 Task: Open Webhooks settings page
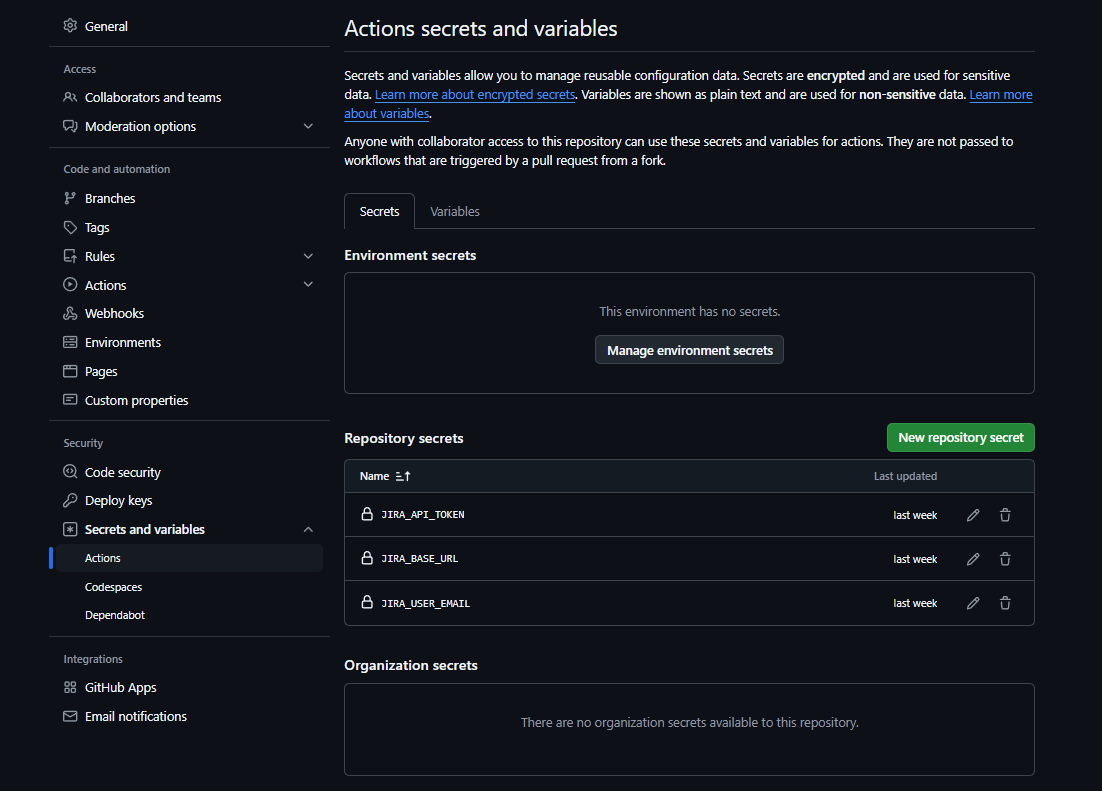click(x=114, y=314)
